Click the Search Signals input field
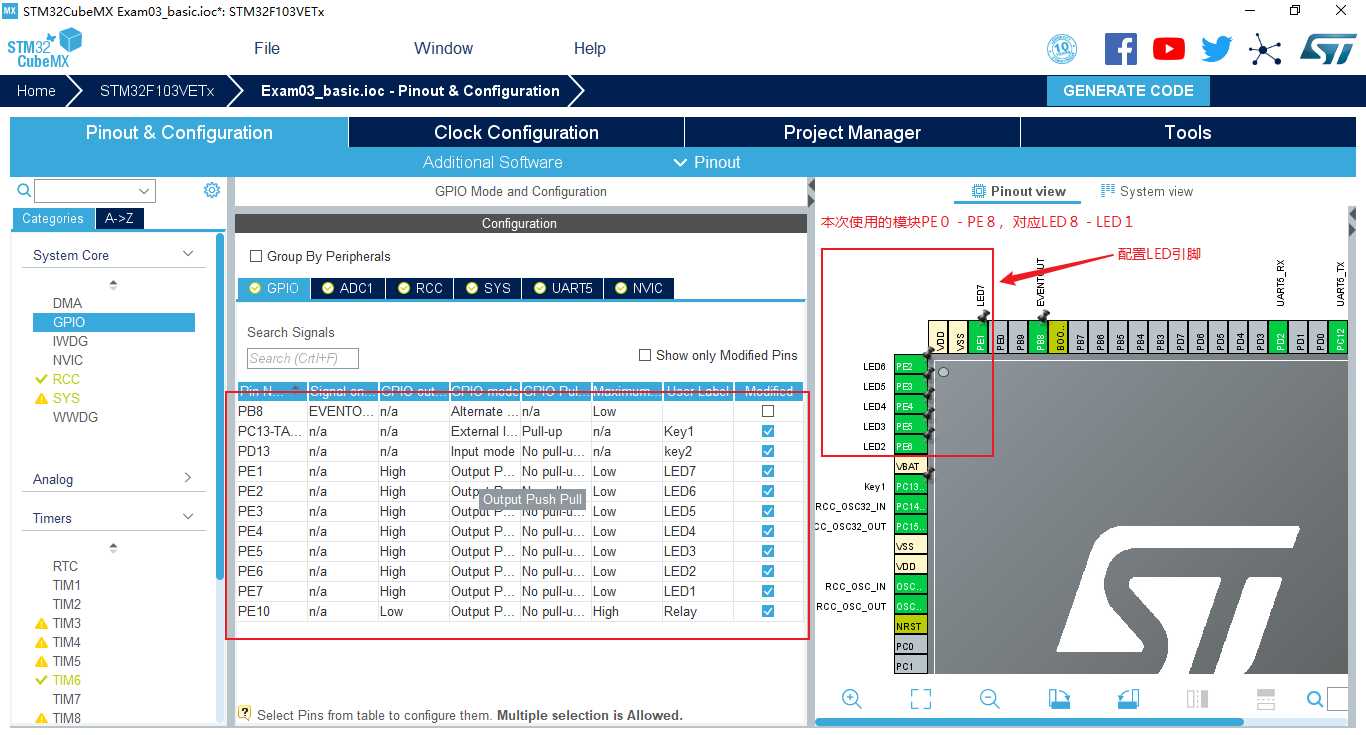 [302, 358]
